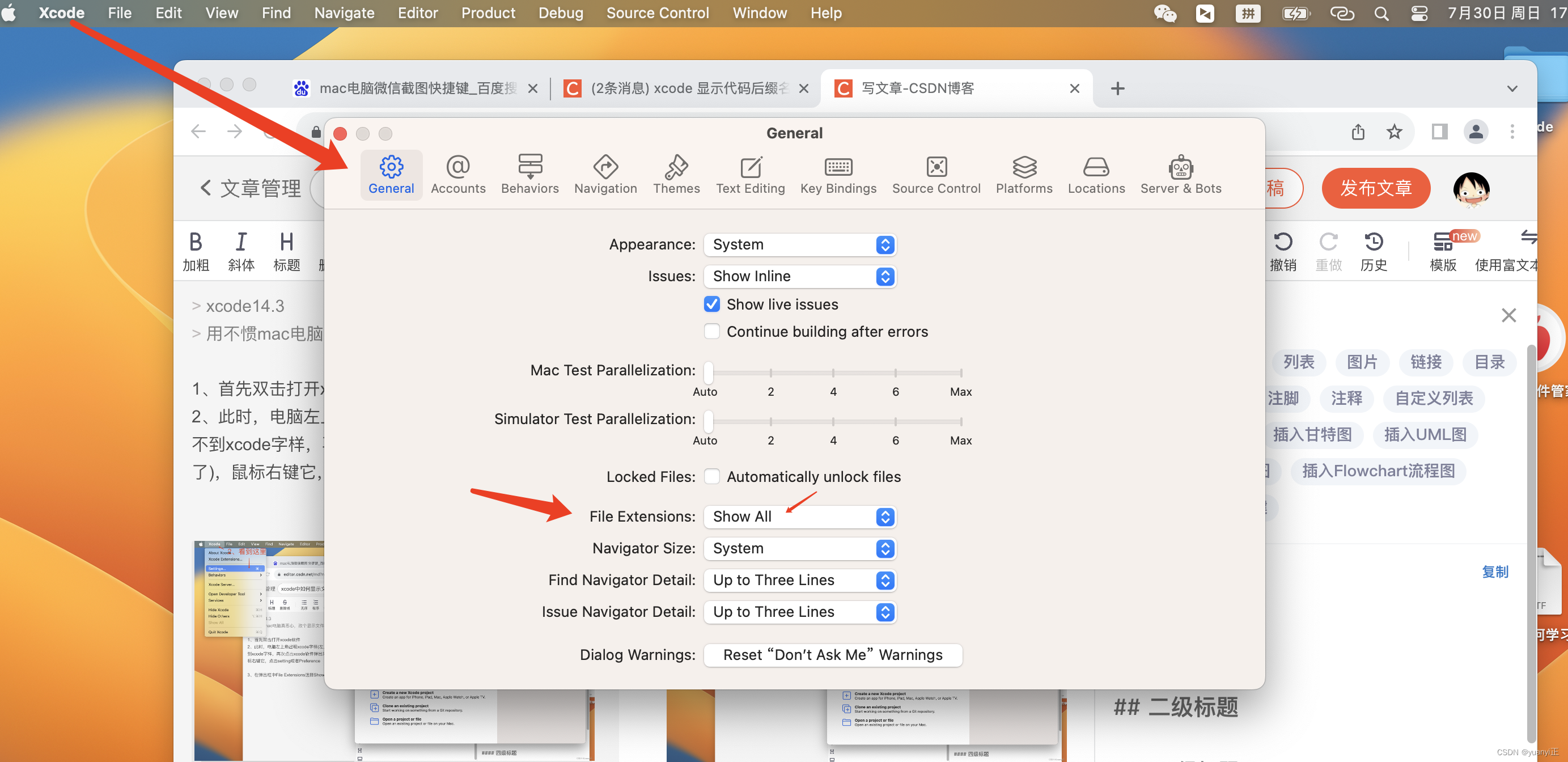Open Source Control preferences icon
Image resolution: width=1568 pixels, height=762 pixels.
click(935, 174)
